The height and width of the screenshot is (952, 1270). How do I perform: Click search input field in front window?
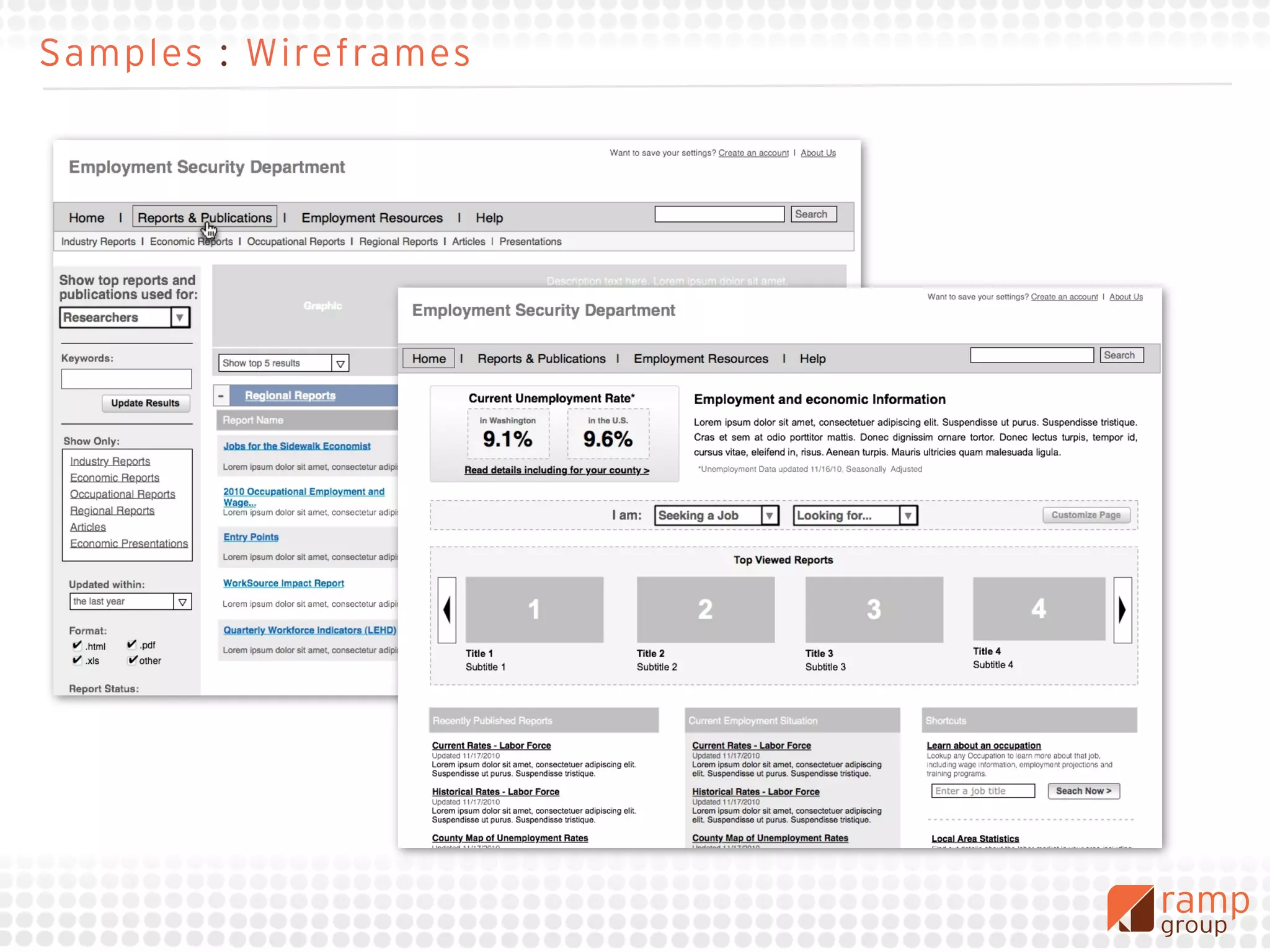pyautogui.click(x=1032, y=355)
